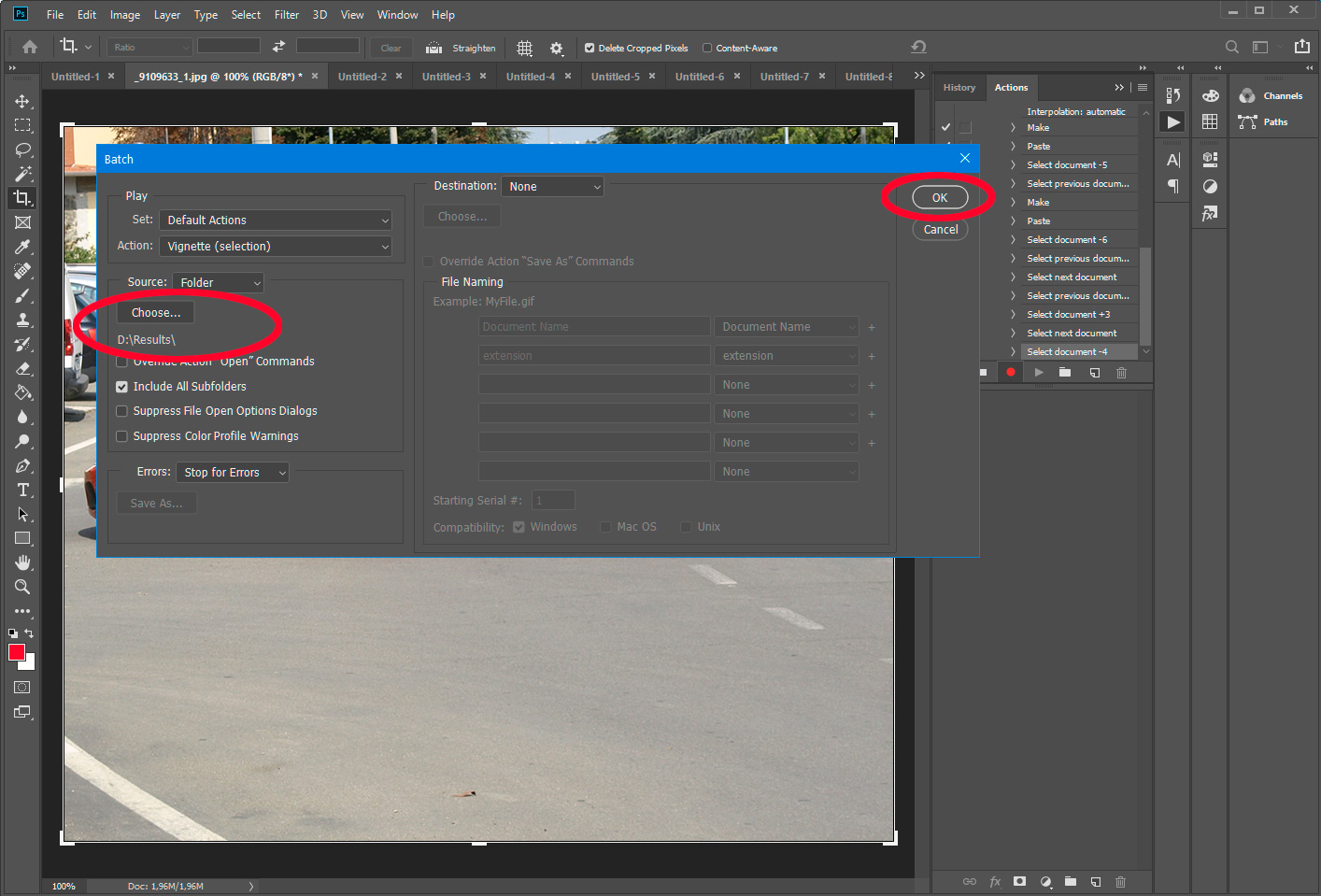Click OK in the Batch dialog
This screenshot has width=1321, height=896.
[940, 197]
